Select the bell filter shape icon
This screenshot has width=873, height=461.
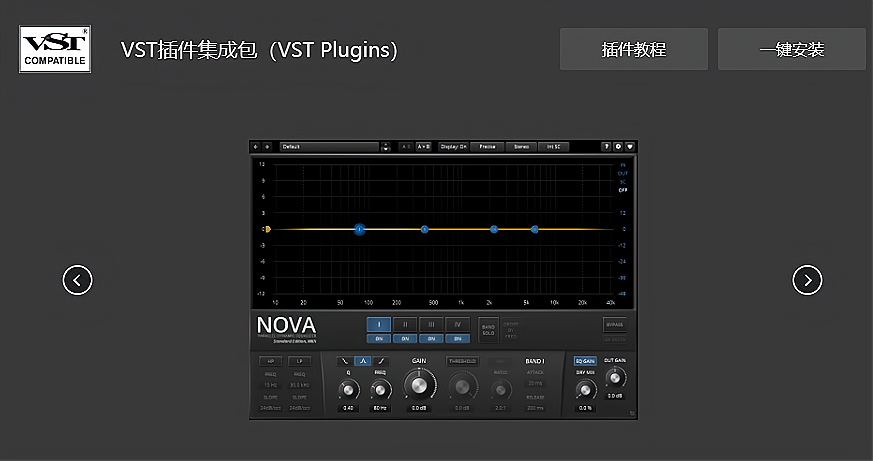[364, 361]
